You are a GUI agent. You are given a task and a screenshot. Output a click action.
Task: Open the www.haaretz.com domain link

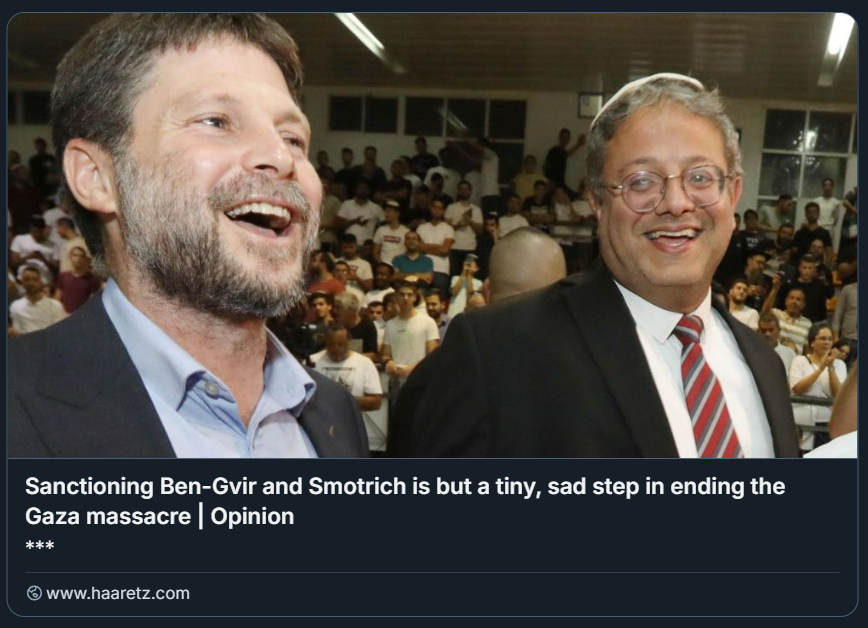click(x=117, y=593)
